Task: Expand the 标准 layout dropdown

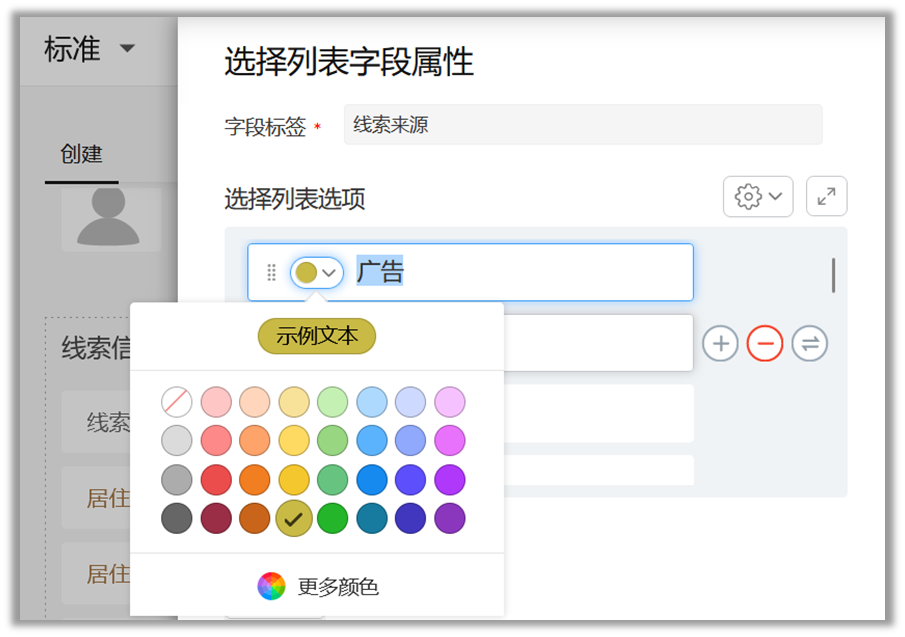Action: coord(126,49)
